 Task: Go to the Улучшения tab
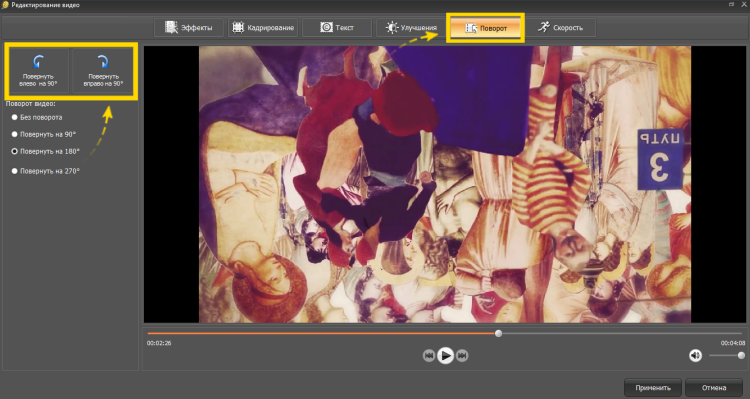pos(411,28)
